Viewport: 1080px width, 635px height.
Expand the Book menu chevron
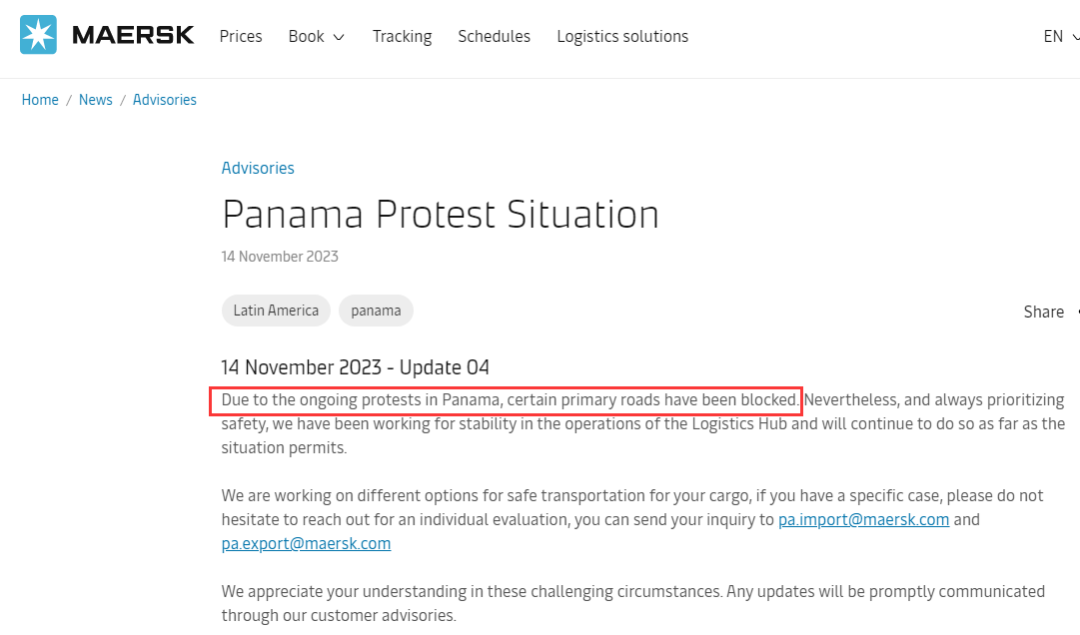pos(339,37)
